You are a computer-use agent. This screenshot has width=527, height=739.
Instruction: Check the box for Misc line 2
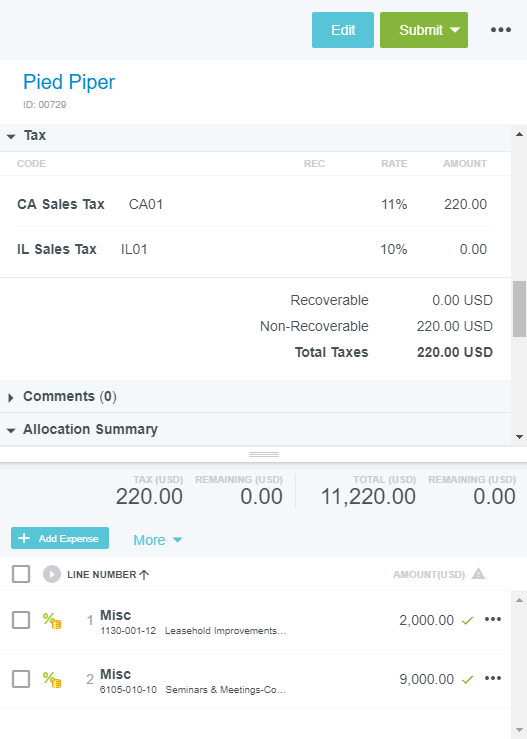point(21,679)
